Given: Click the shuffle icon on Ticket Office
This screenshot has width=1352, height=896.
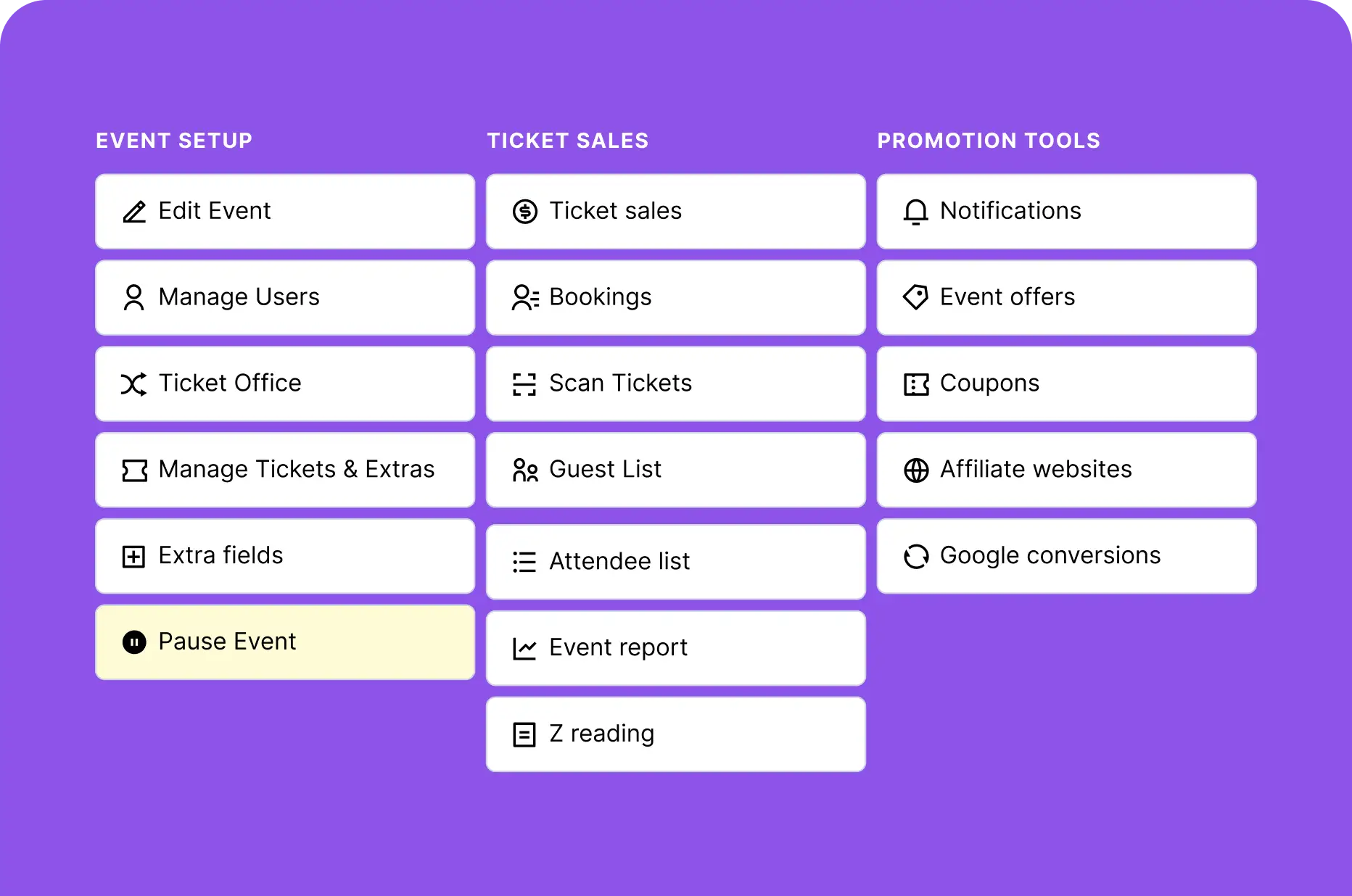Looking at the screenshot, I should (134, 383).
